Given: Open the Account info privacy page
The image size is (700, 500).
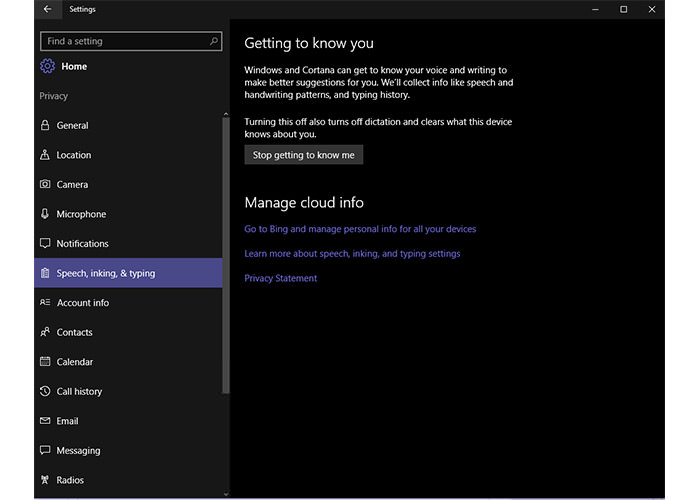Looking at the screenshot, I should pyautogui.click(x=83, y=303).
